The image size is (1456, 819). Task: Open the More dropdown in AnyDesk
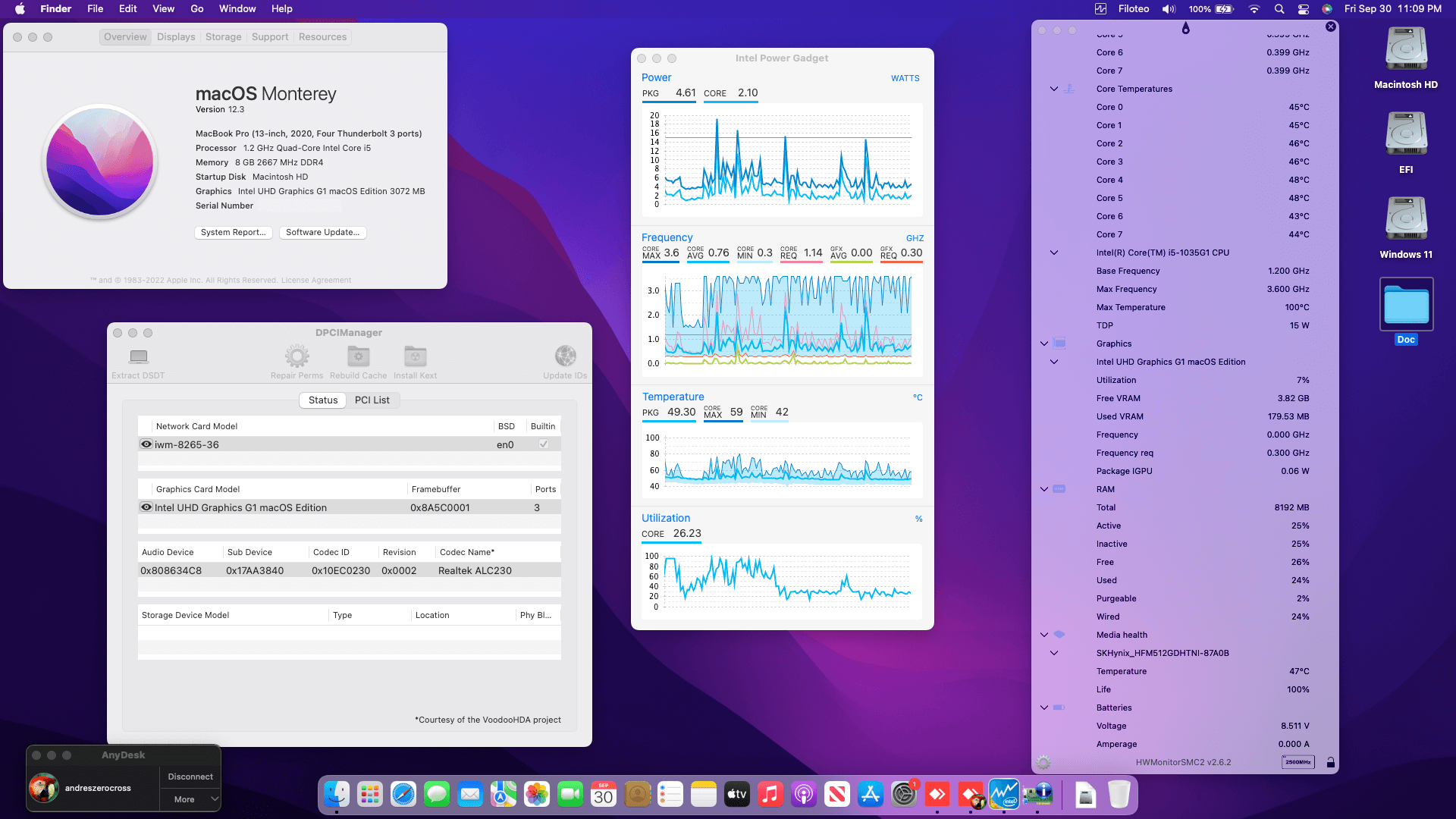tap(191, 799)
